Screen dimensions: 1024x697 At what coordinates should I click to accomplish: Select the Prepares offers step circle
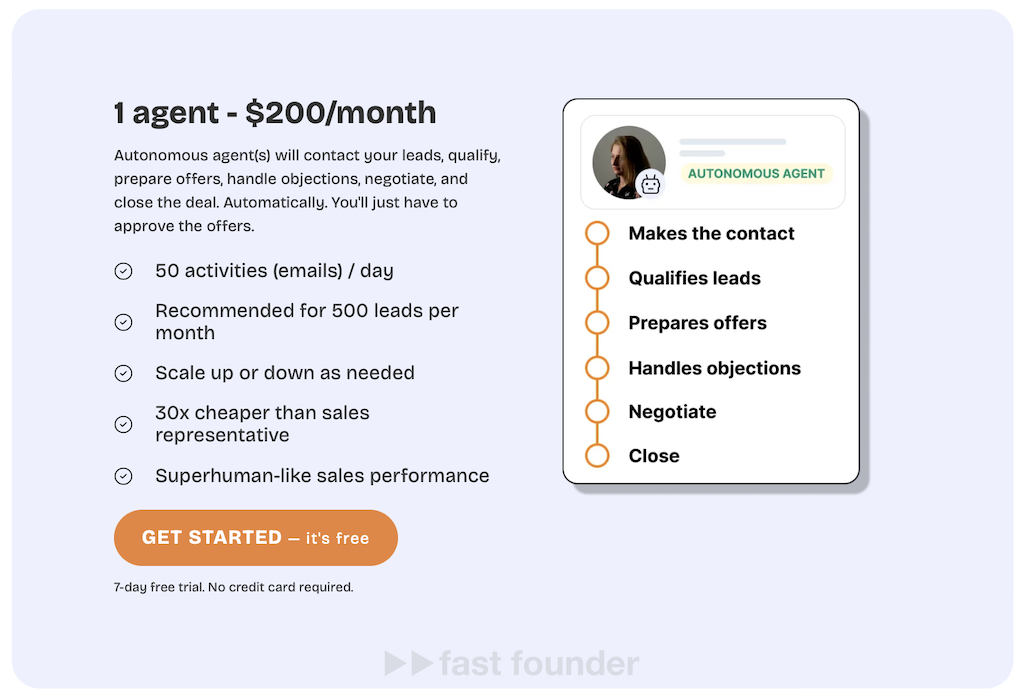coord(597,323)
